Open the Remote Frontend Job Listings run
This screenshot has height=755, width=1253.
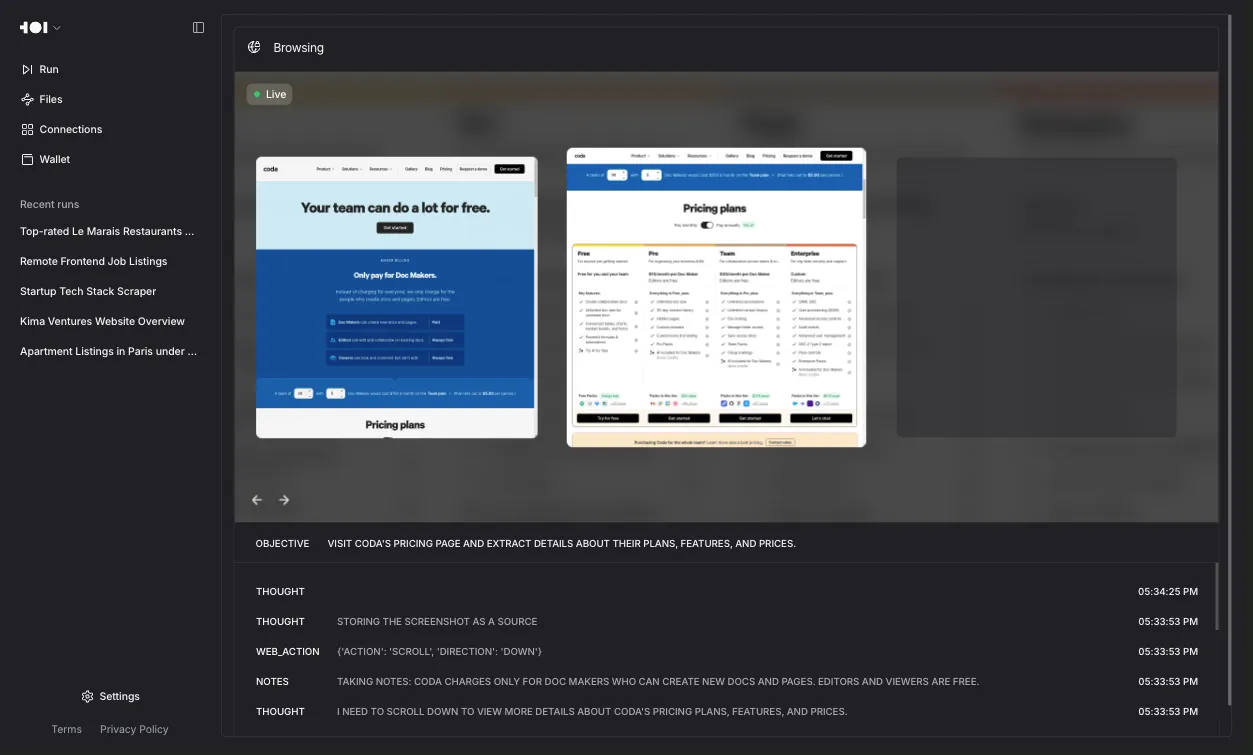click(94, 261)
